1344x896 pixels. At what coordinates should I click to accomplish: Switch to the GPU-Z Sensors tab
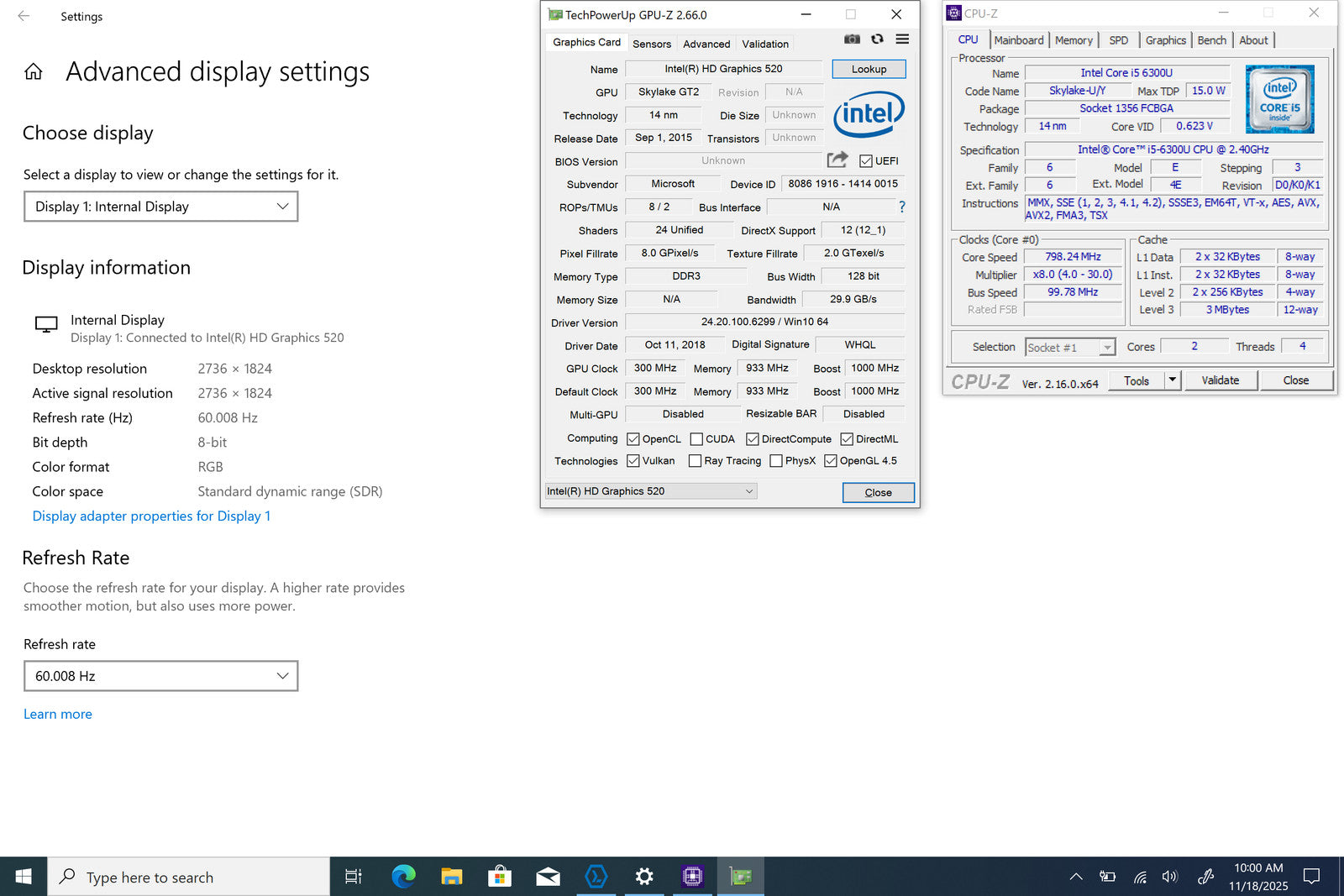(x=651, y=44)
